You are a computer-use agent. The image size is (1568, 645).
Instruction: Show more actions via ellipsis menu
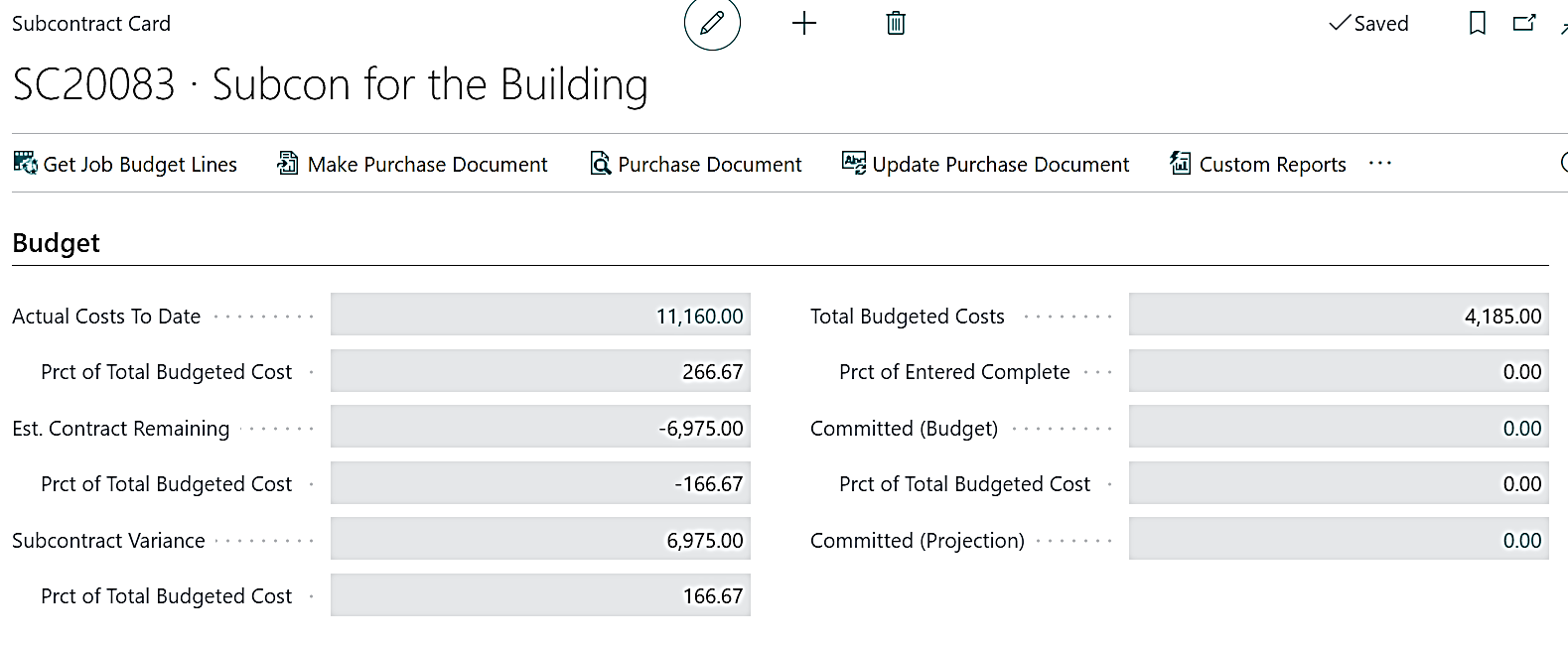(x=1380, y=164)
